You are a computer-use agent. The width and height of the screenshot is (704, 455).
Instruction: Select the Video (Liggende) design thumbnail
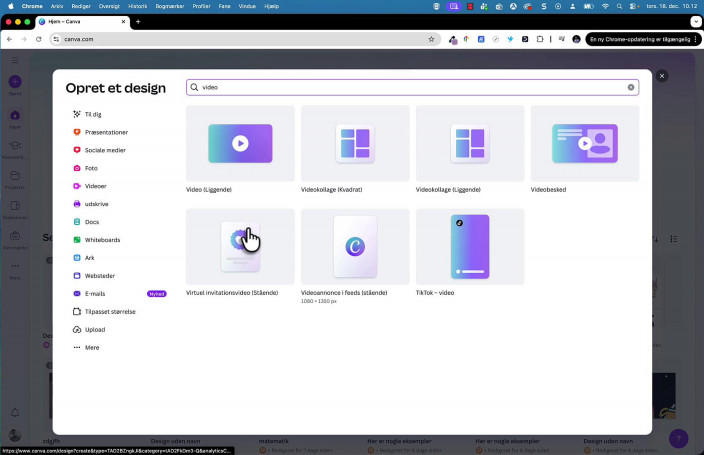pos(240,143)
